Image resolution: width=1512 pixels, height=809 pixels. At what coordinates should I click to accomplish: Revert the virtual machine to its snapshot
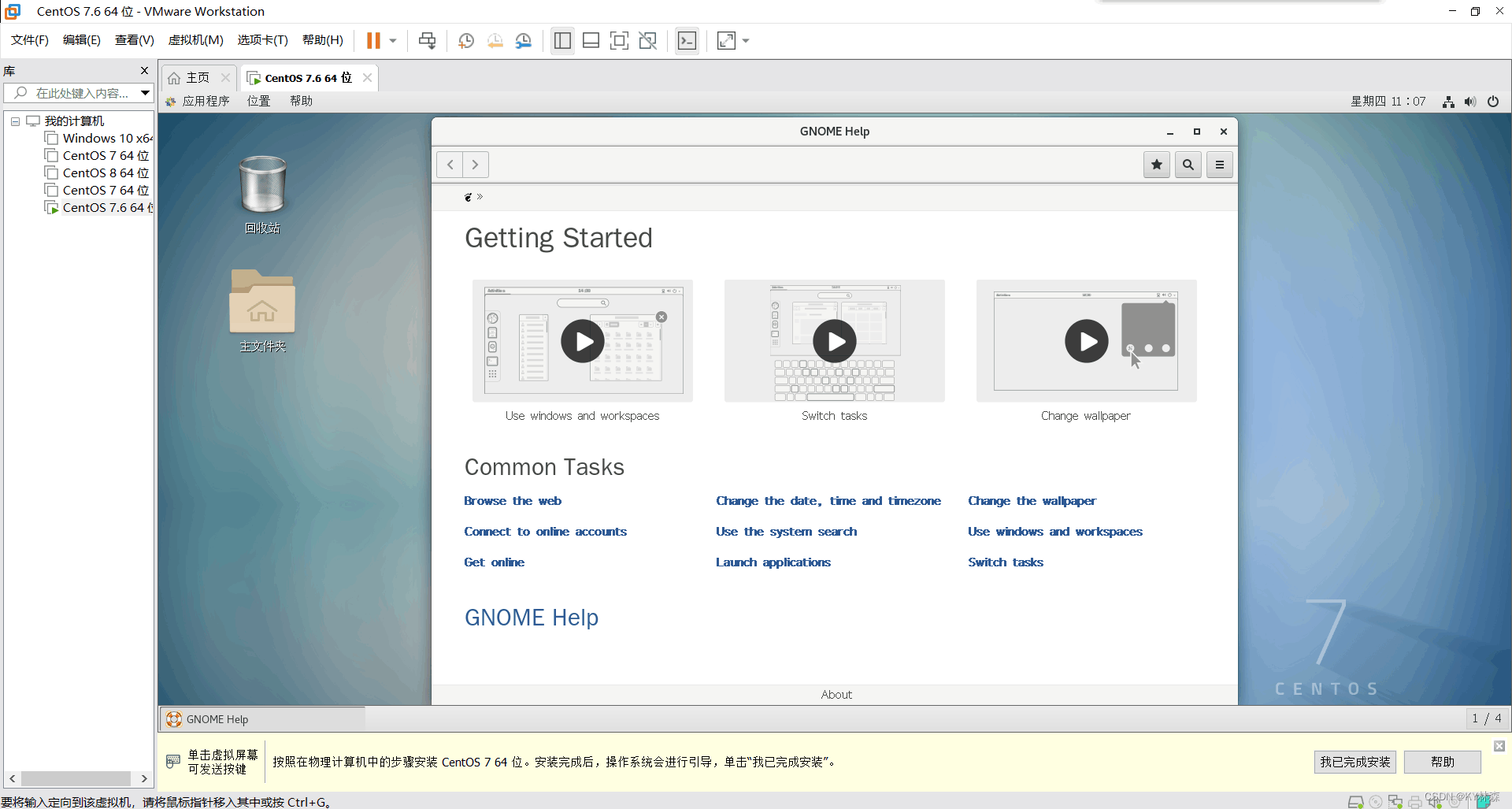tap(495, 40)
